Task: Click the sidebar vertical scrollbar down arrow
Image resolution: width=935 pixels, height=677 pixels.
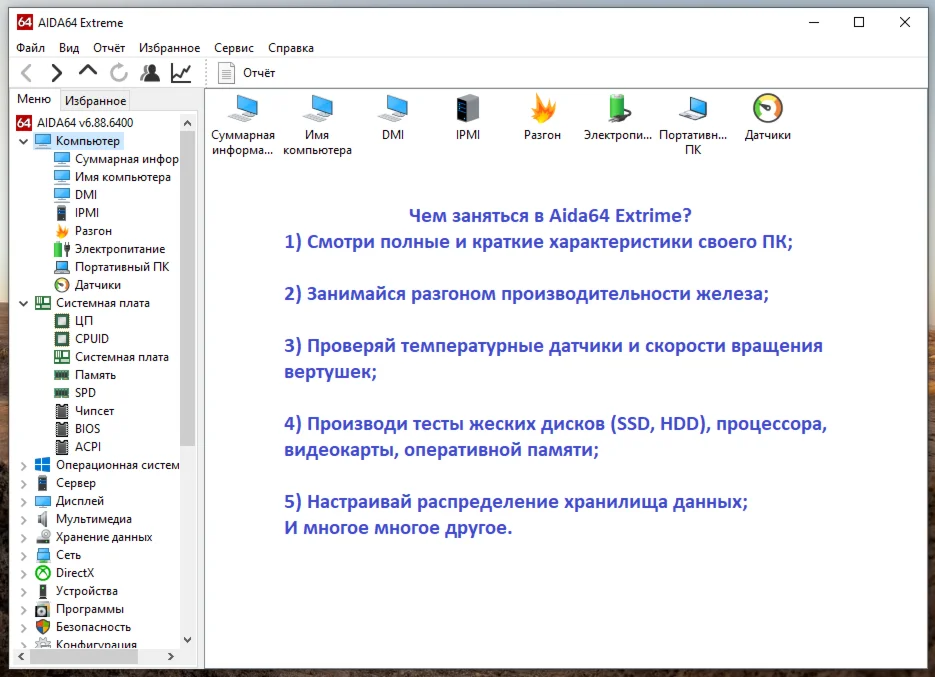Action: point(188,640)
